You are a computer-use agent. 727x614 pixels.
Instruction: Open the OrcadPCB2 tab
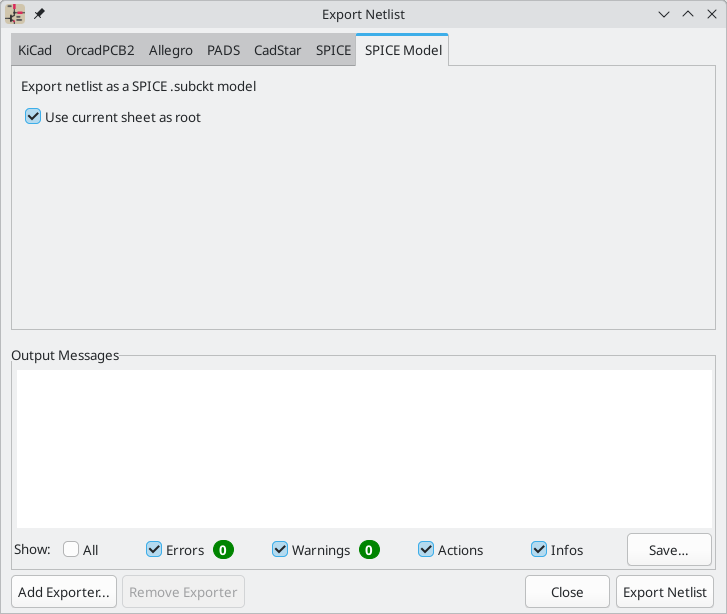point(100,50)
